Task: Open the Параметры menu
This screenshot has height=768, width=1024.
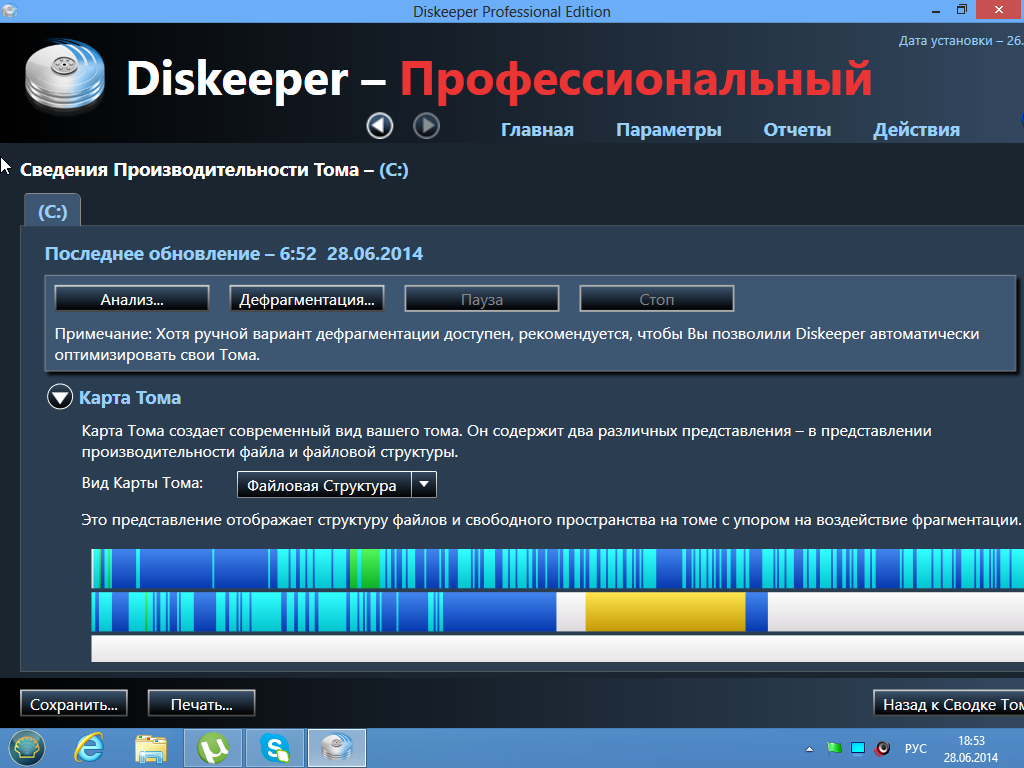Action: [x=669, y=129]
